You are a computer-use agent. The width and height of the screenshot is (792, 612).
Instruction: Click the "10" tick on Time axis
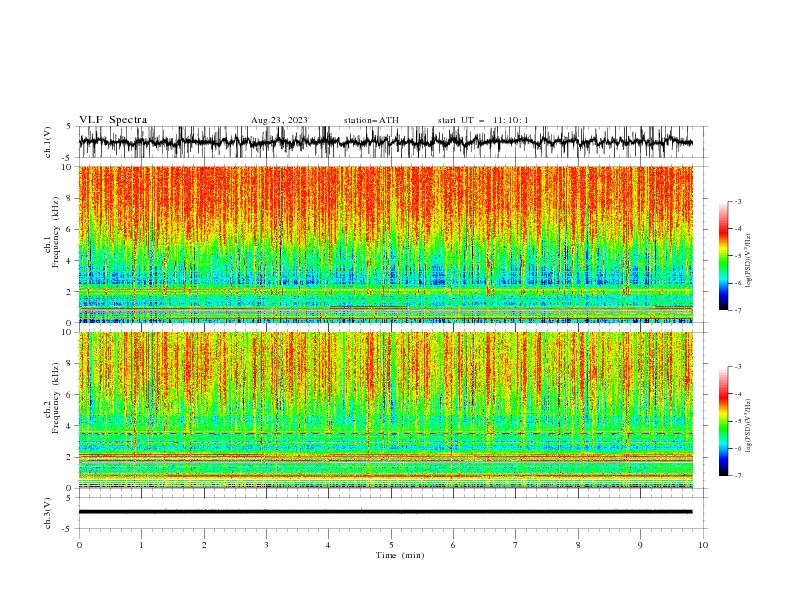pos(703,545)
